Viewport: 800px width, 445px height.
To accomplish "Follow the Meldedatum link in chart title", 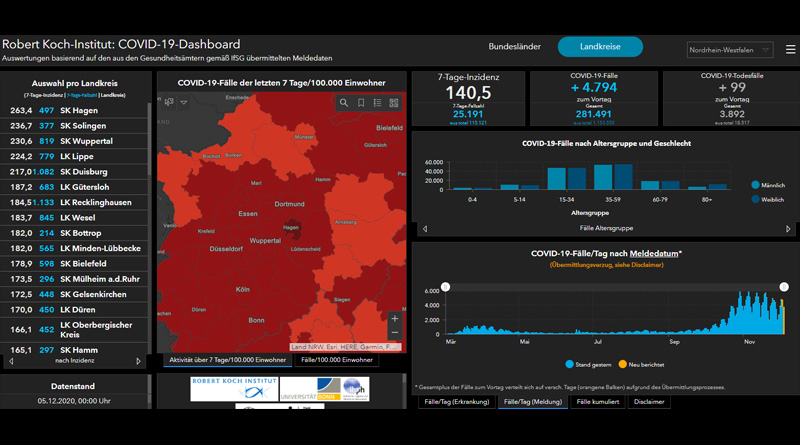I will 654,254.
